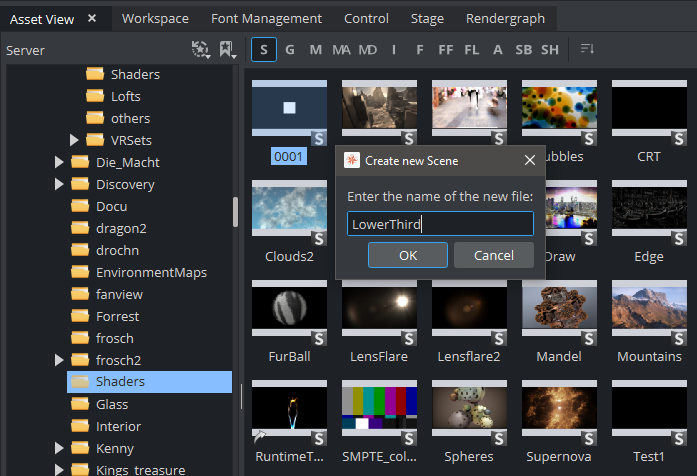Image resolution: width=697 pixels, height=476 pixels.
Task: Expand the Die_Macht folder
Action: [59, 162]
